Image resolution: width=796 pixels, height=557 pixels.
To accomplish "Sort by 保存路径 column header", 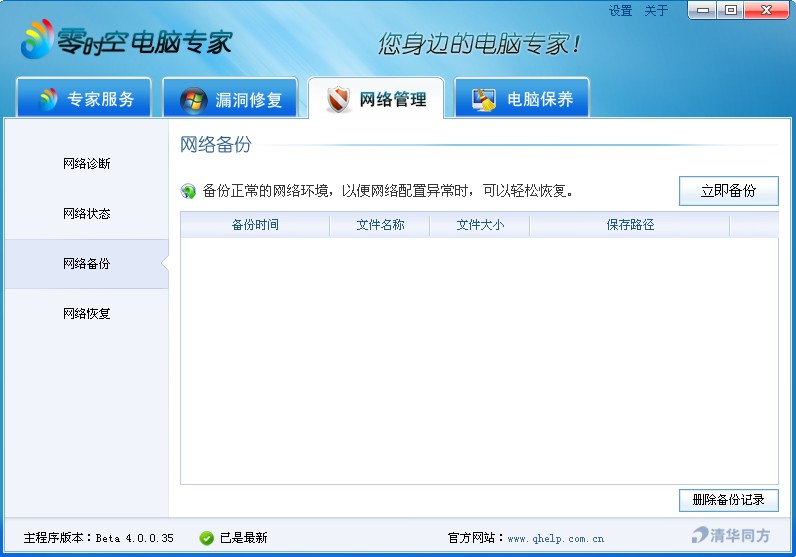I will [629, 224].
